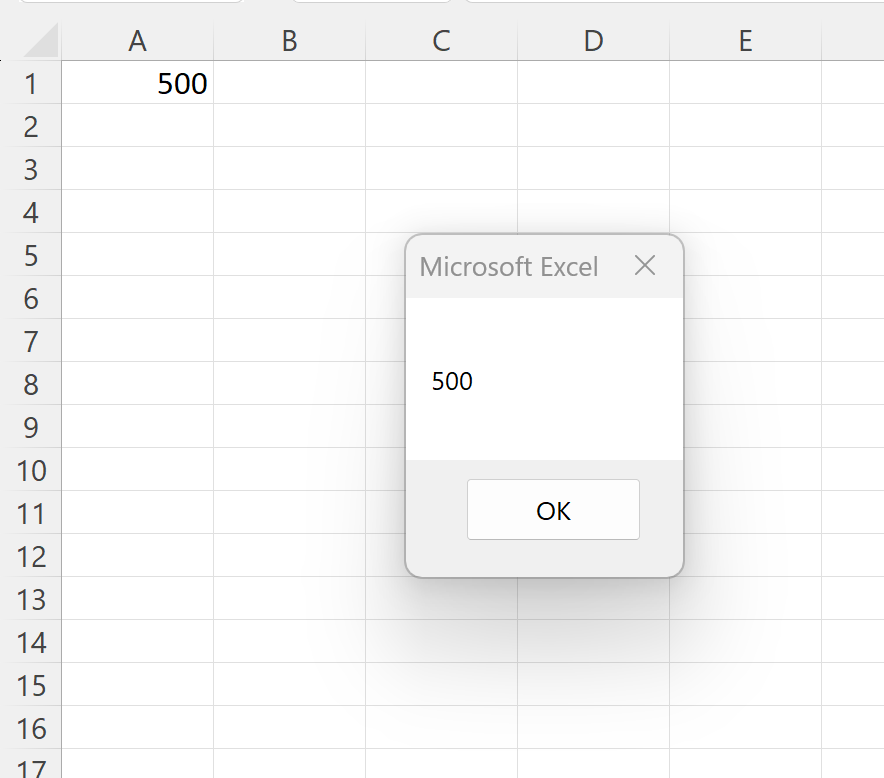Viewport: 884px width, 778px height.
Task: Select empty cell E14
Action: pyautogui.click(x=745, y=642)
